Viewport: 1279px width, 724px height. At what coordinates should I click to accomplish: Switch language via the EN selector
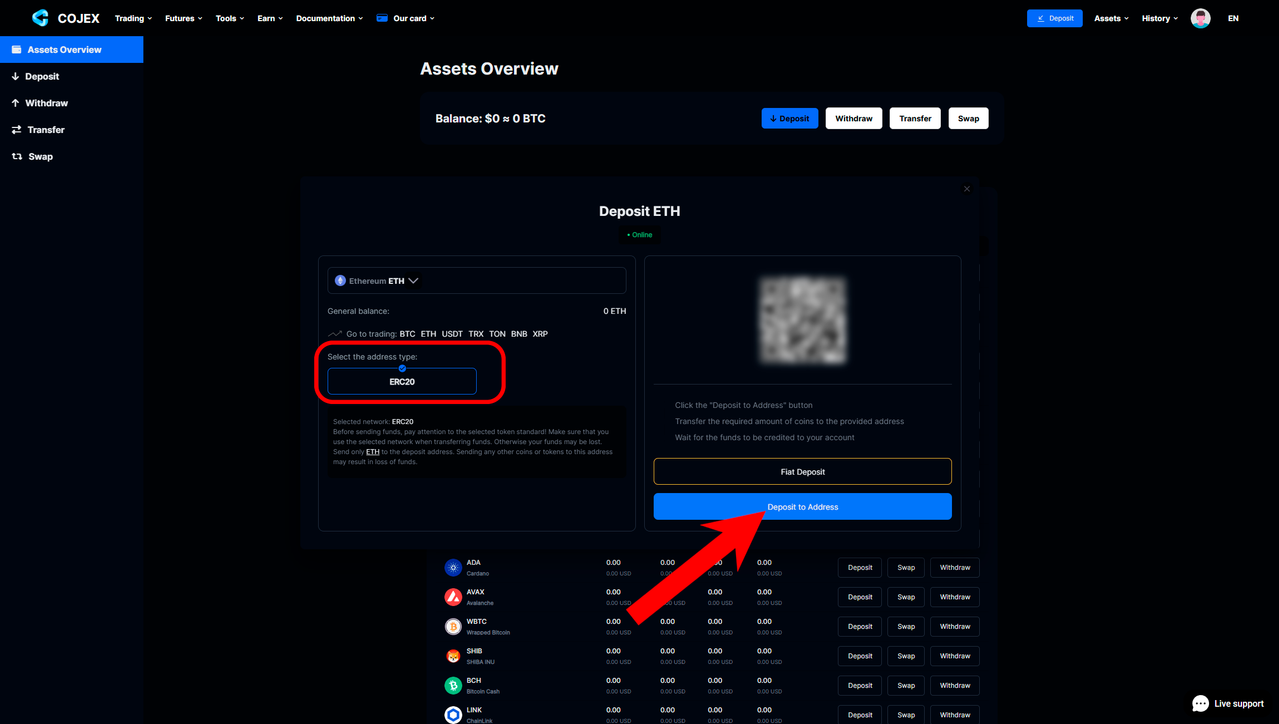[1233, 18]
